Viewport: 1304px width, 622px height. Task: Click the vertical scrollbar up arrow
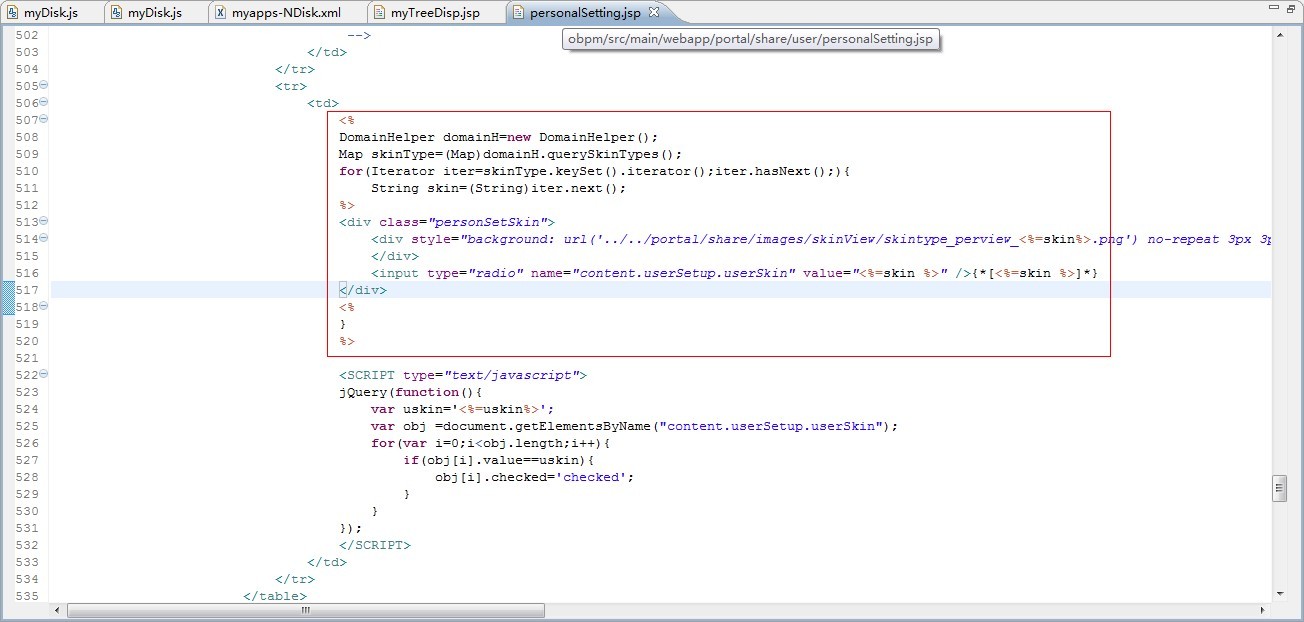pyautogui.click(x=1279, y=34)
